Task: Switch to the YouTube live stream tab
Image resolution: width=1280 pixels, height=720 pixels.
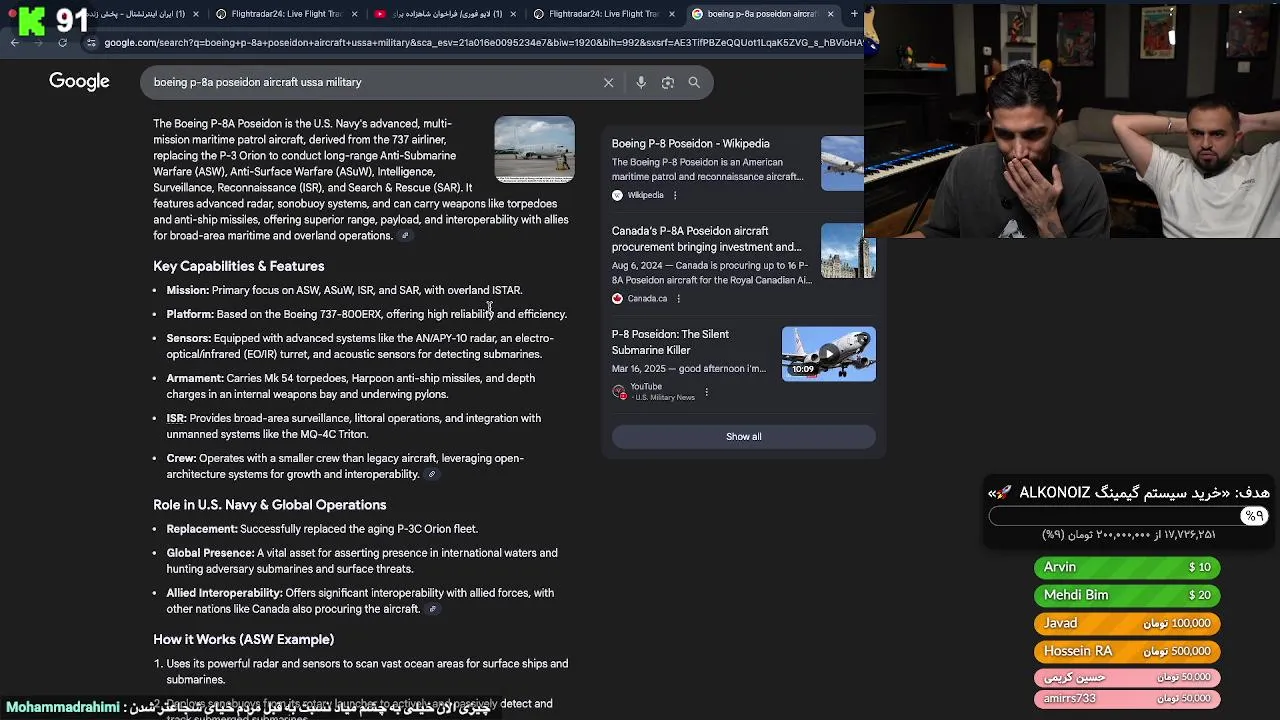Action: point(446,14)
